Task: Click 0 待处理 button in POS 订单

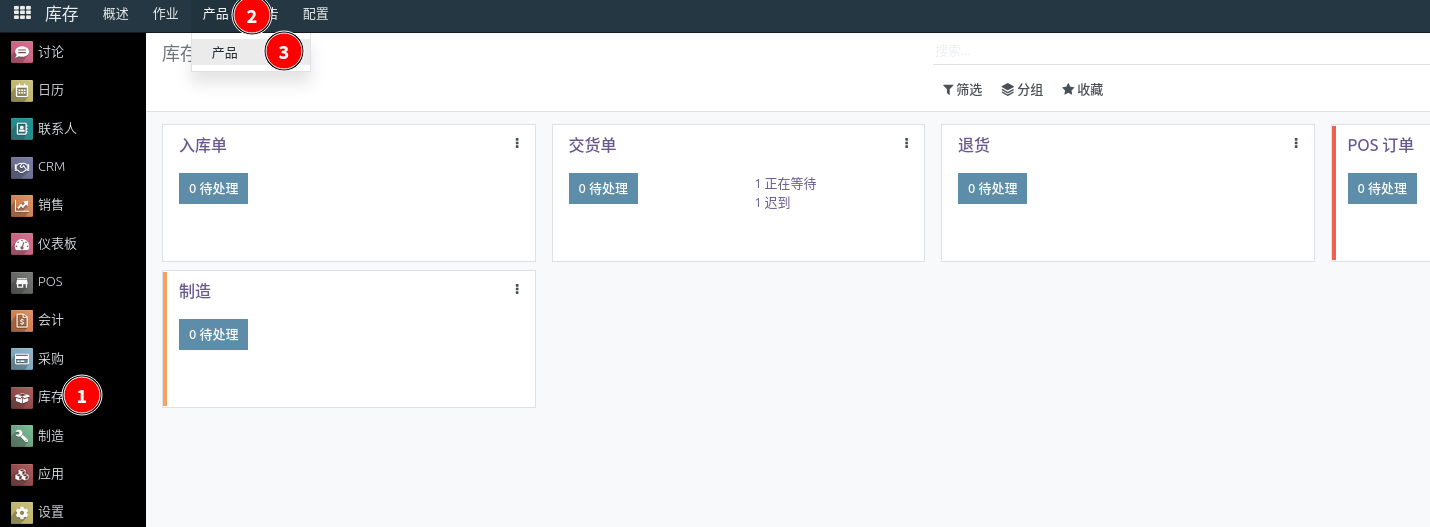Action: (x=1382, y=188)
